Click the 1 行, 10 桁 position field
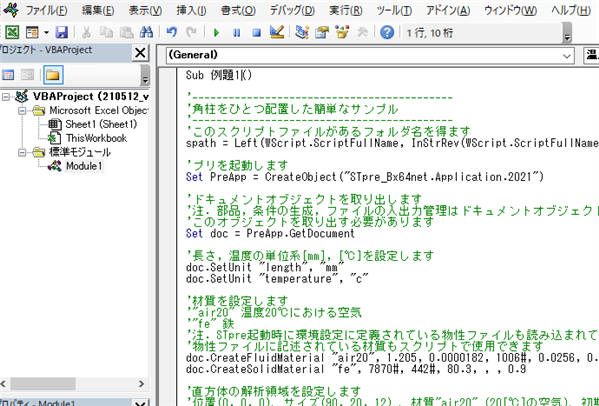Screen dimensions: 599x406 click(481, 33)
